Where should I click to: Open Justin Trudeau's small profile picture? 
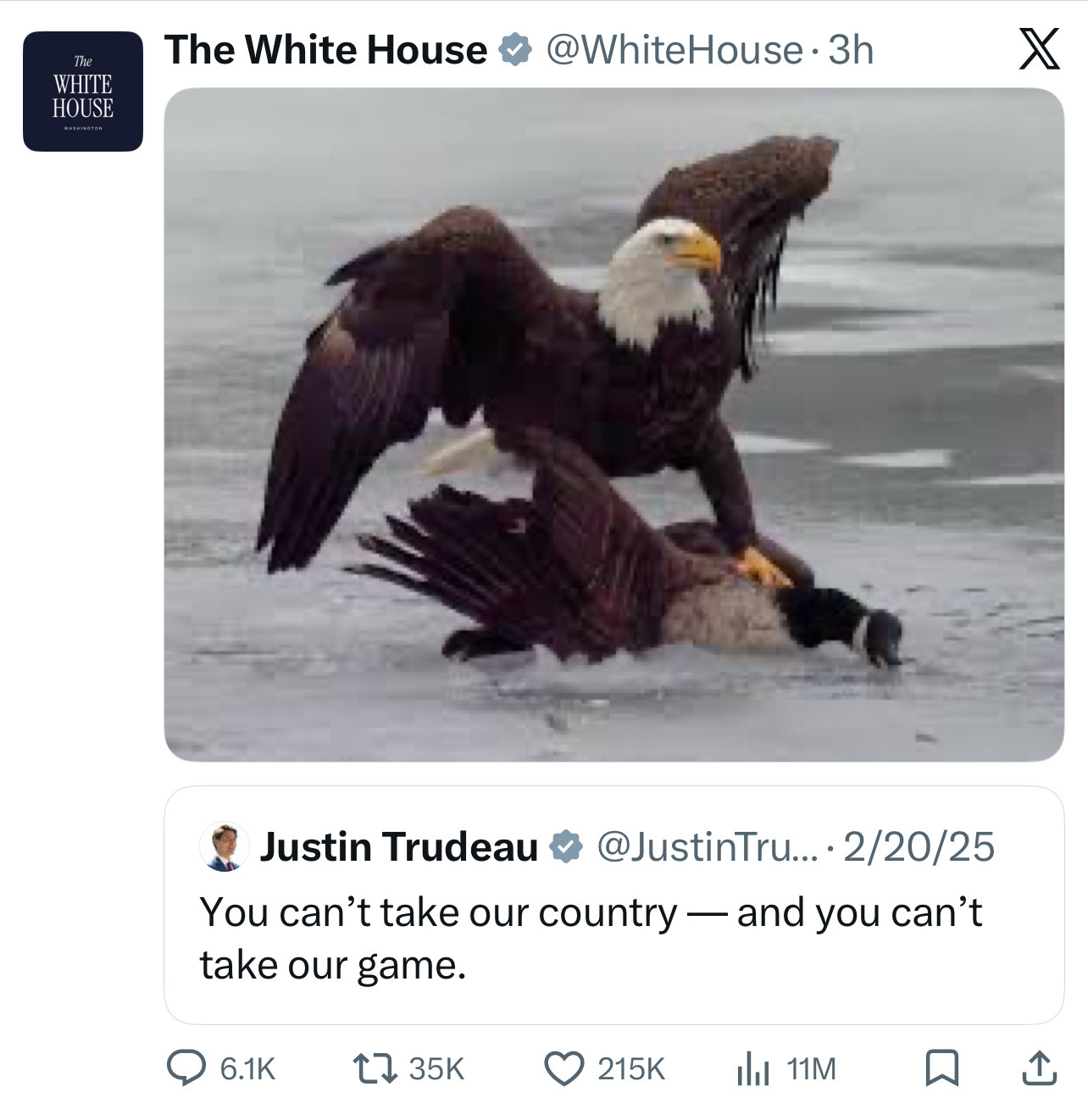[225, 846]
